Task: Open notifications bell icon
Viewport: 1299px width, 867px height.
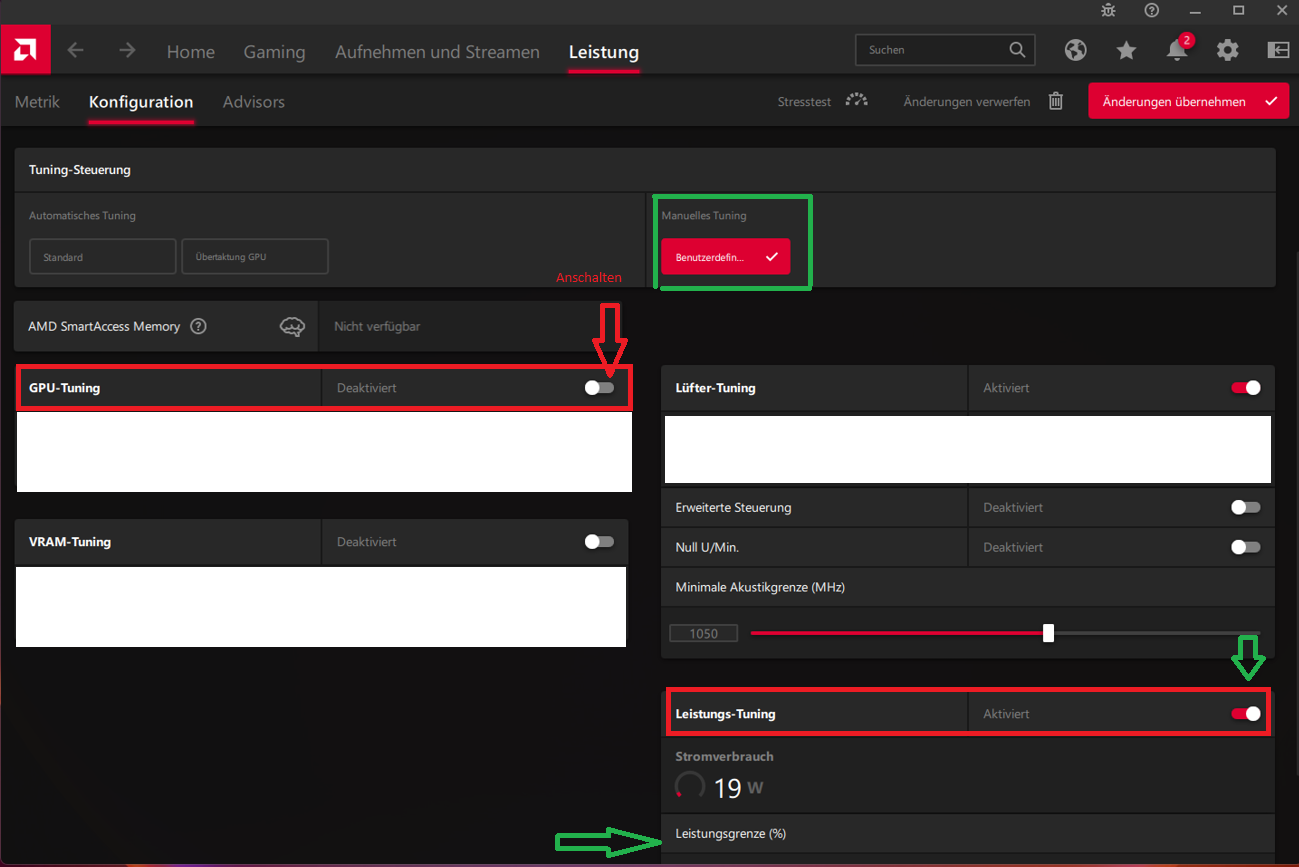Action: pyautogui.click(x=1177, y=51)
